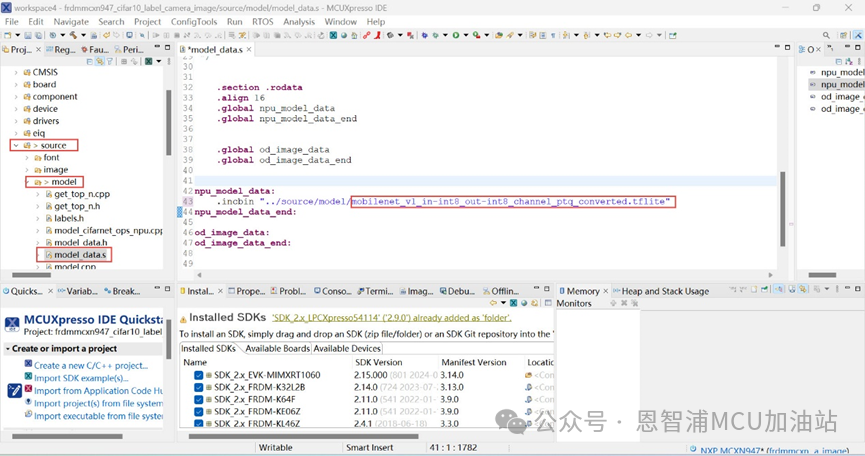Viewport: 865px width, 456px height.
Task: Click the model_data.s file icon in tree
Action: coord(47,255)
